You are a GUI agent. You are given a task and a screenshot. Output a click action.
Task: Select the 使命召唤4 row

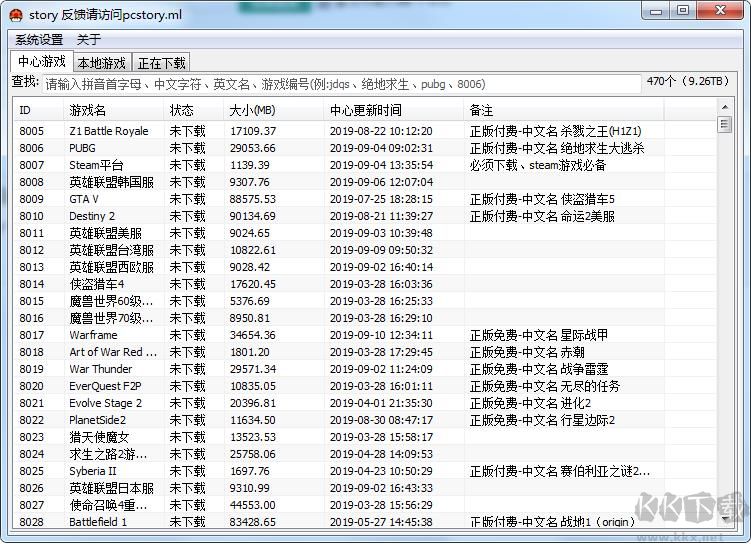click(364, 505)
